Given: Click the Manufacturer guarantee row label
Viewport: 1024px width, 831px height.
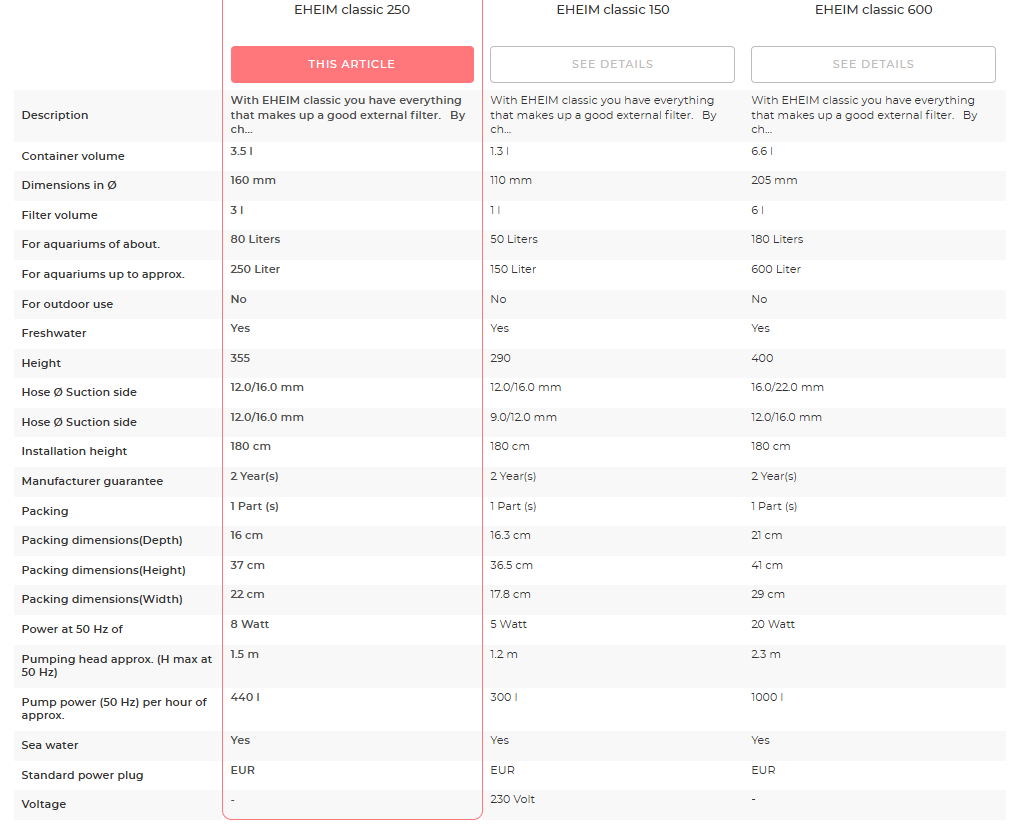Looking at the screenshot, I should (92, 481).
